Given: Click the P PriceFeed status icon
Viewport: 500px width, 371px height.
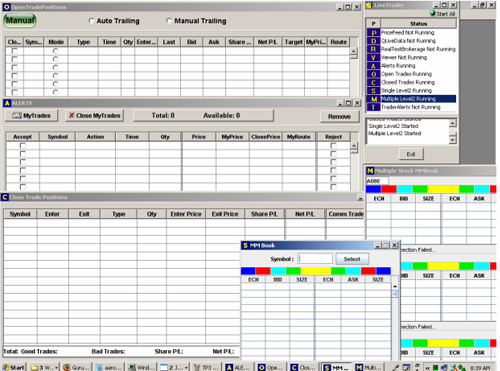Looking at the screenshot, I should pos(373,33).
